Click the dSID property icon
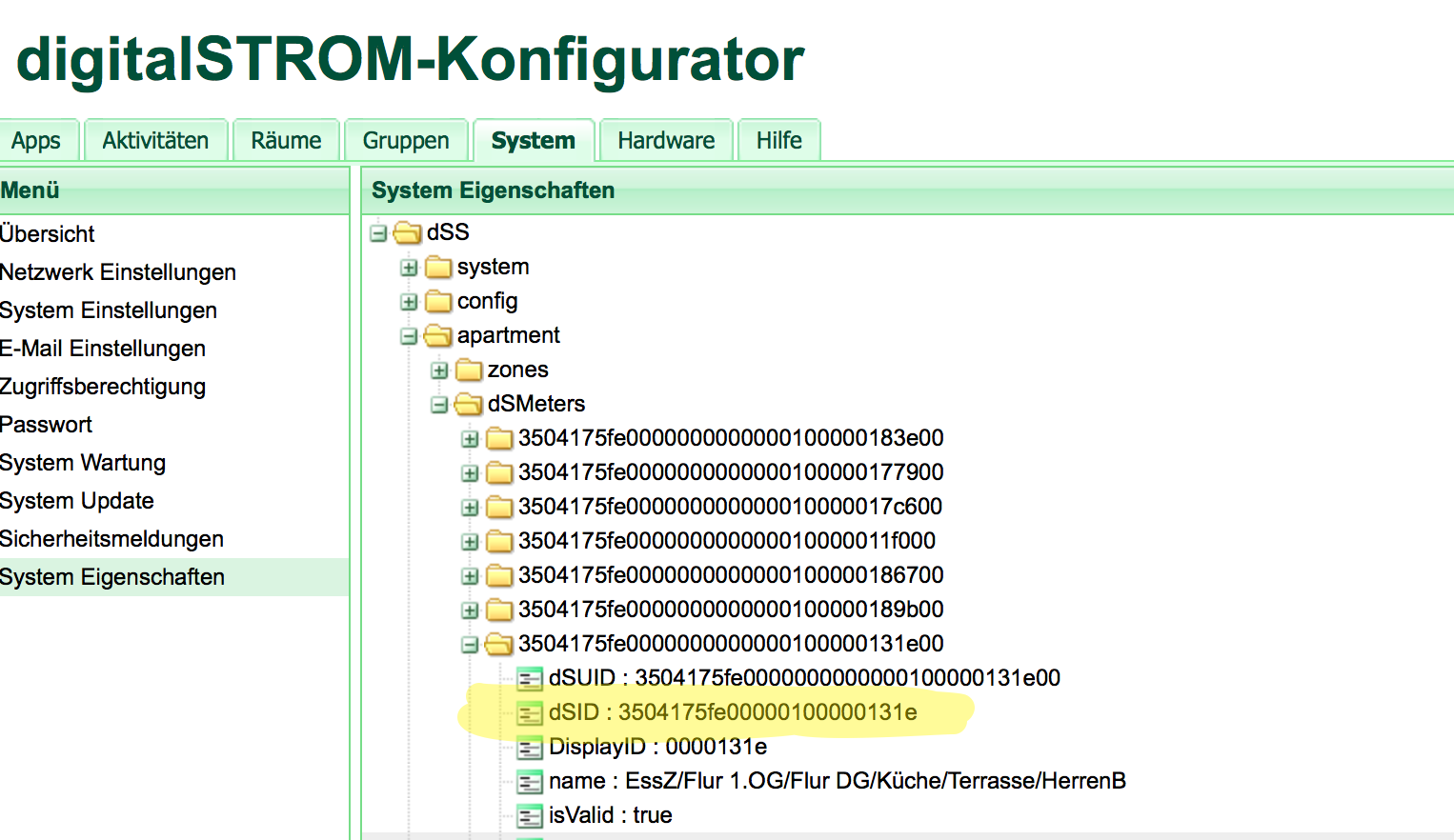 pyautogui.click(x=530, y=713)
